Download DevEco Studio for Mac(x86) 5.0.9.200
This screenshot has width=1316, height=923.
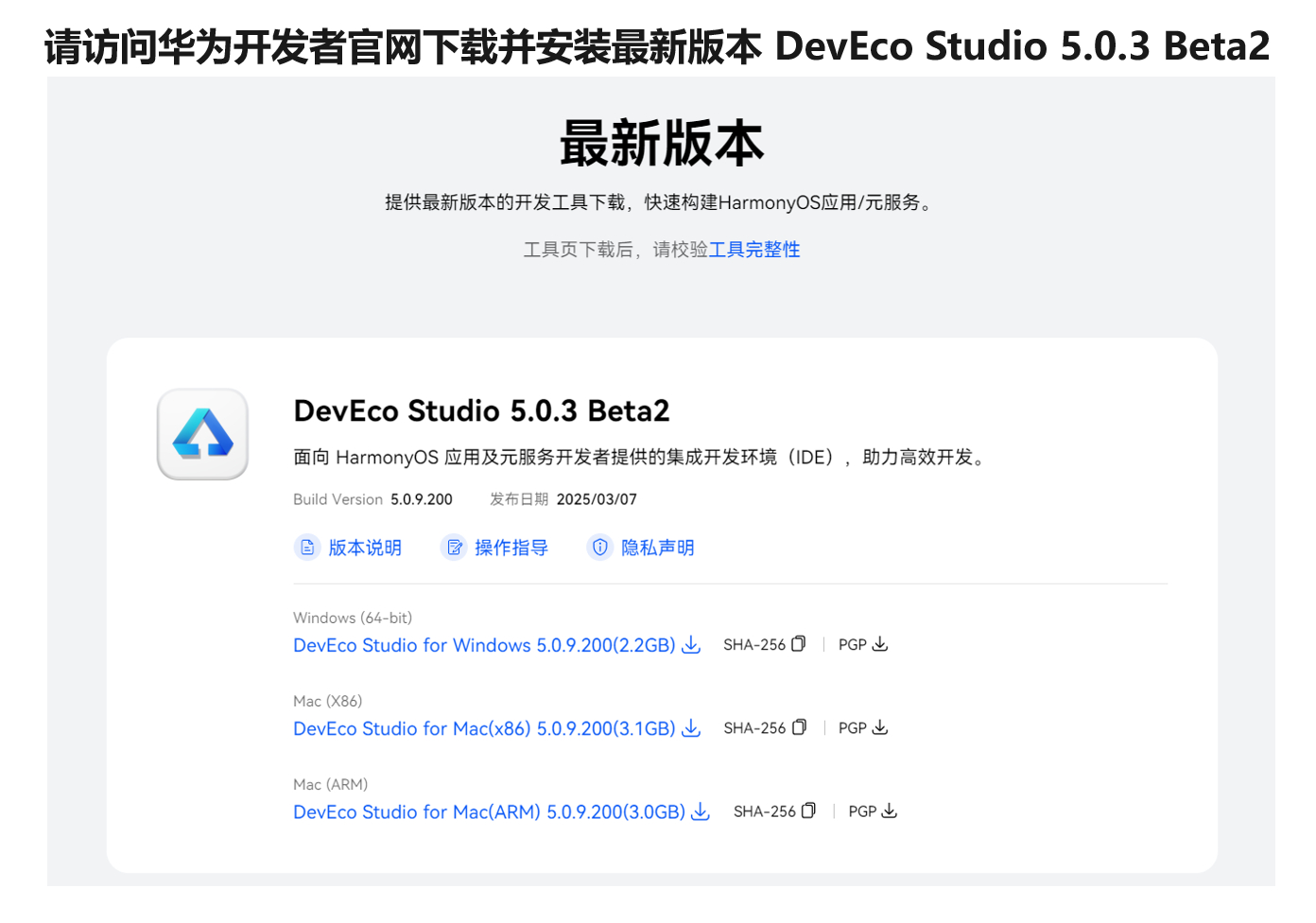484,728
